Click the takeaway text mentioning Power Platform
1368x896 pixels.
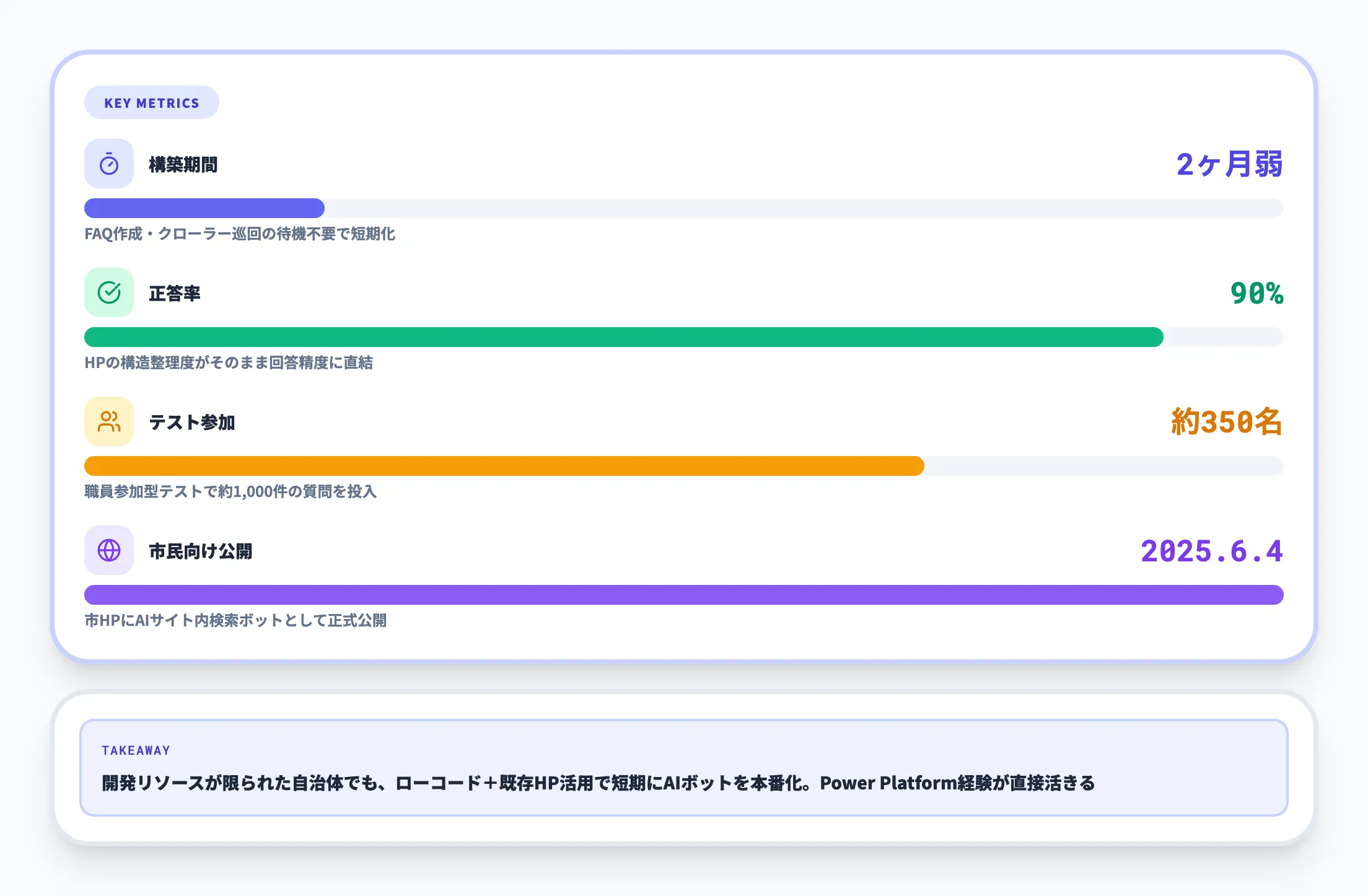pyautogui.click(x=598, y=783)
